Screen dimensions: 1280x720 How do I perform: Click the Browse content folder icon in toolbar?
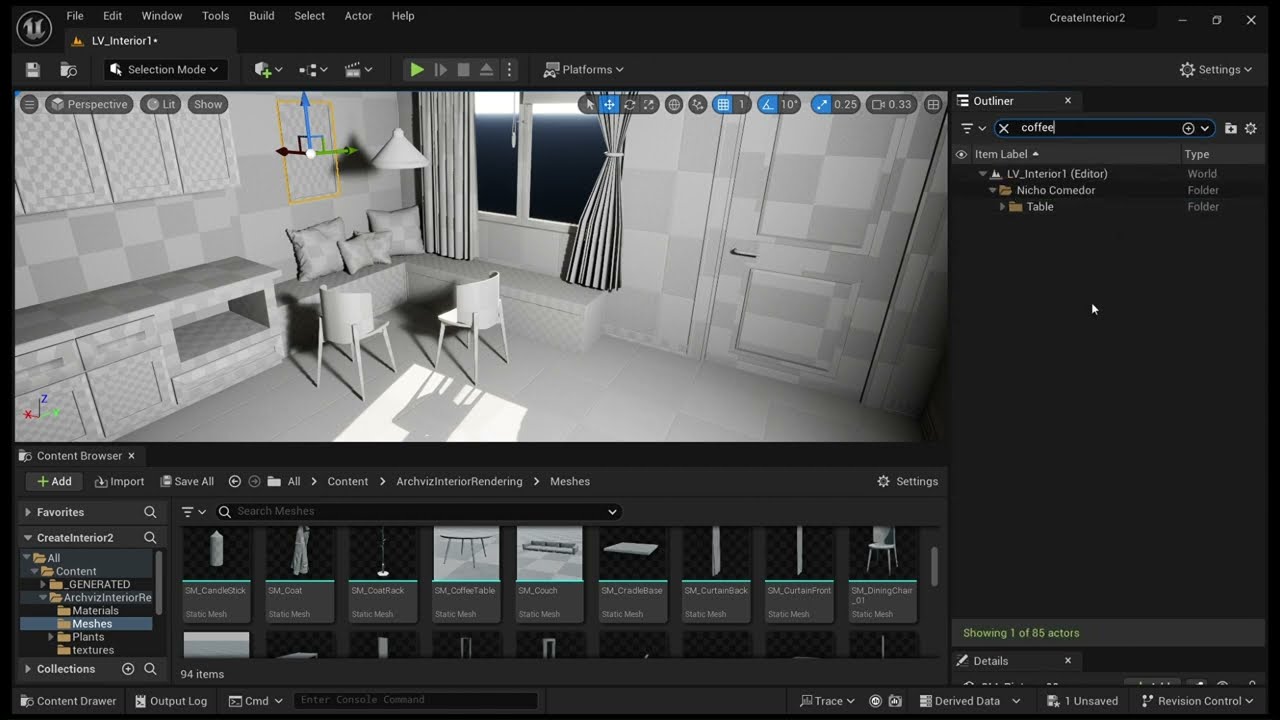[69, 70]
